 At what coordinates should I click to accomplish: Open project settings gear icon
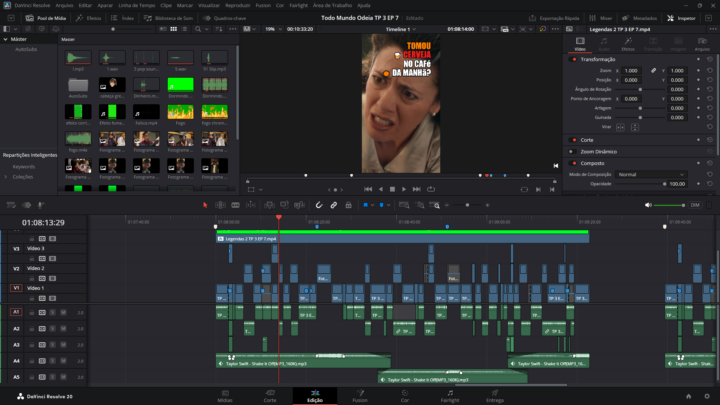[707, 396]
